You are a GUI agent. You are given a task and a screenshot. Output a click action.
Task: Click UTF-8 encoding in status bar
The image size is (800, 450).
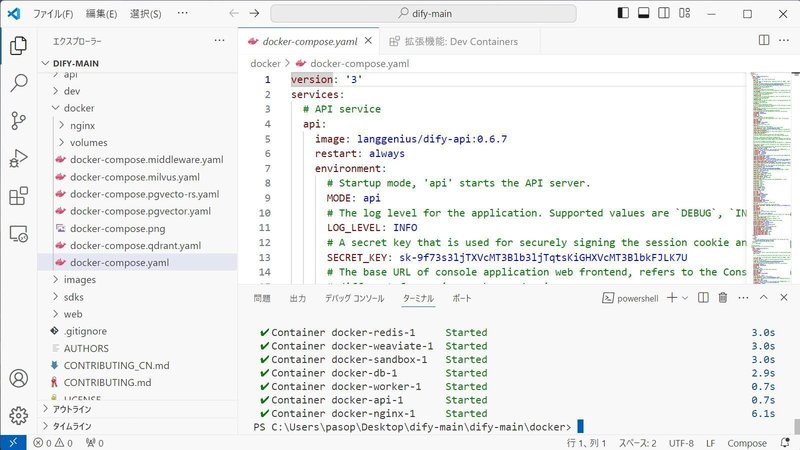tap(681, 443)
